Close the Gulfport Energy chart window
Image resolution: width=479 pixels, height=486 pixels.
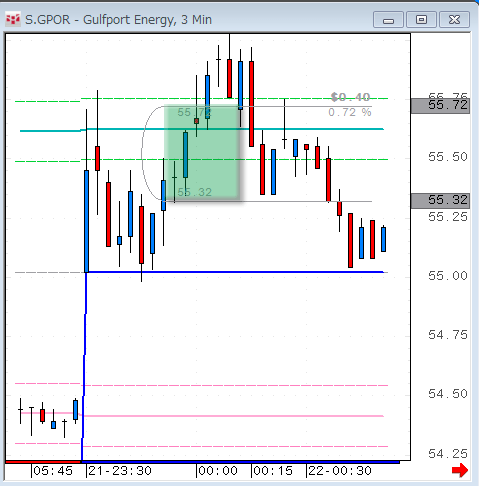(454, 20)
